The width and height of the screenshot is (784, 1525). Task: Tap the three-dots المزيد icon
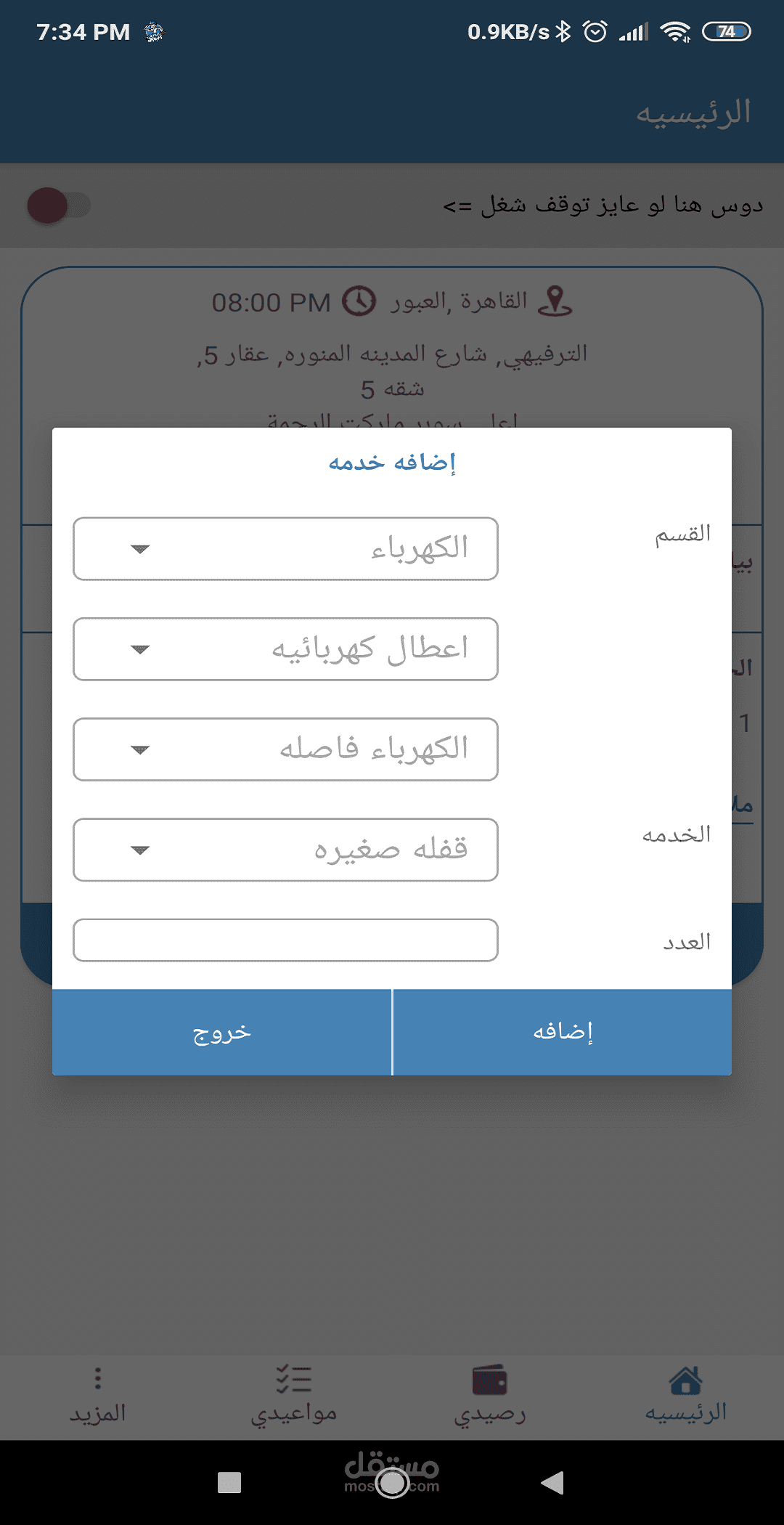coord(98,1378)
